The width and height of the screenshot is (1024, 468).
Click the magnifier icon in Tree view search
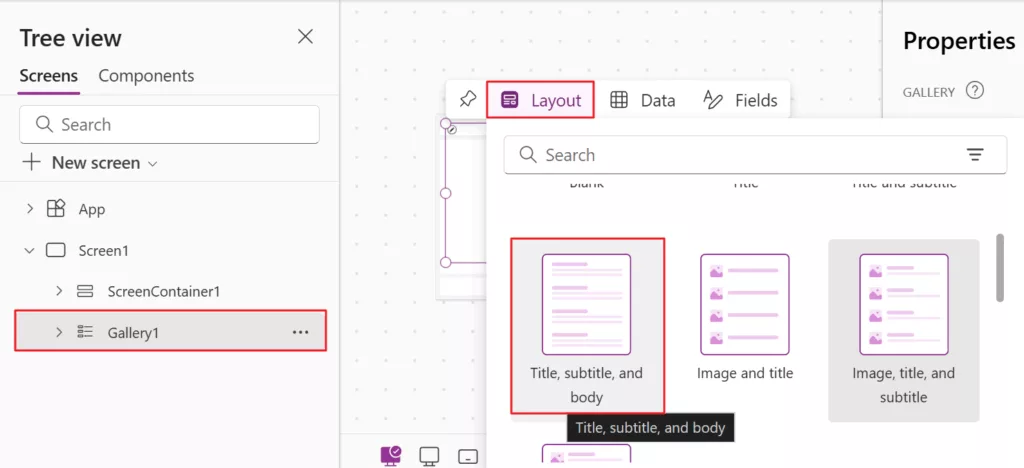pos(44,124)
